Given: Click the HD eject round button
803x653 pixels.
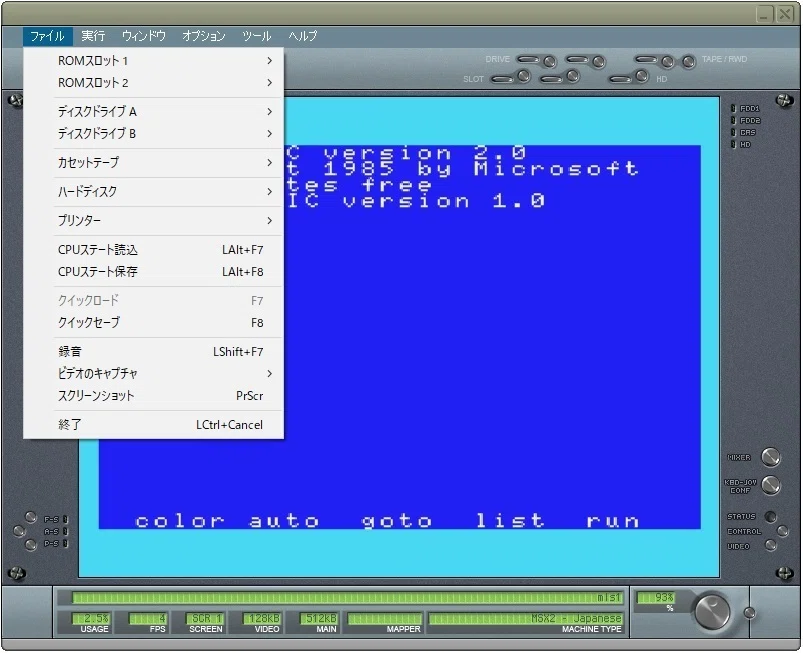Looking at the screenshot, I should [642, 76].
